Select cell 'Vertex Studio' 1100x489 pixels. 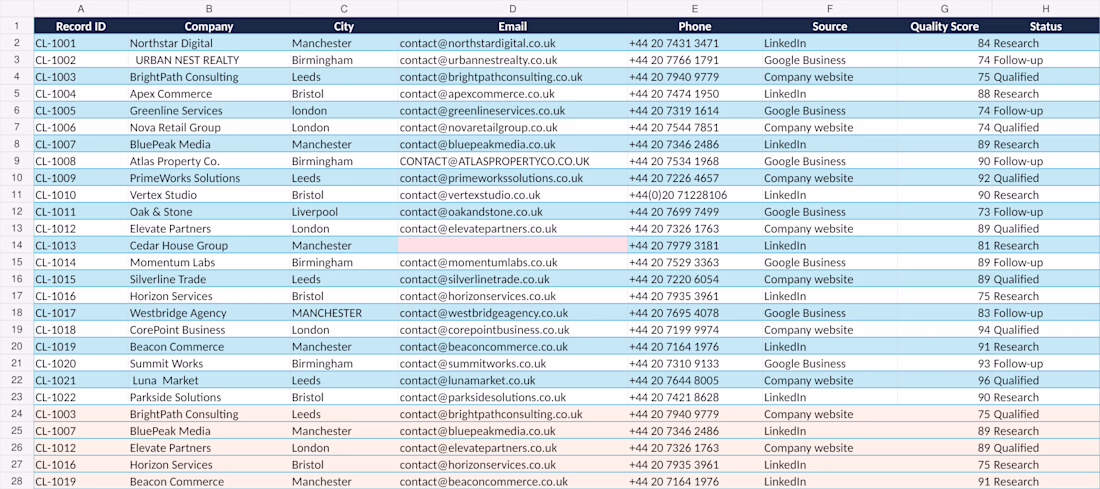(209, 195)
